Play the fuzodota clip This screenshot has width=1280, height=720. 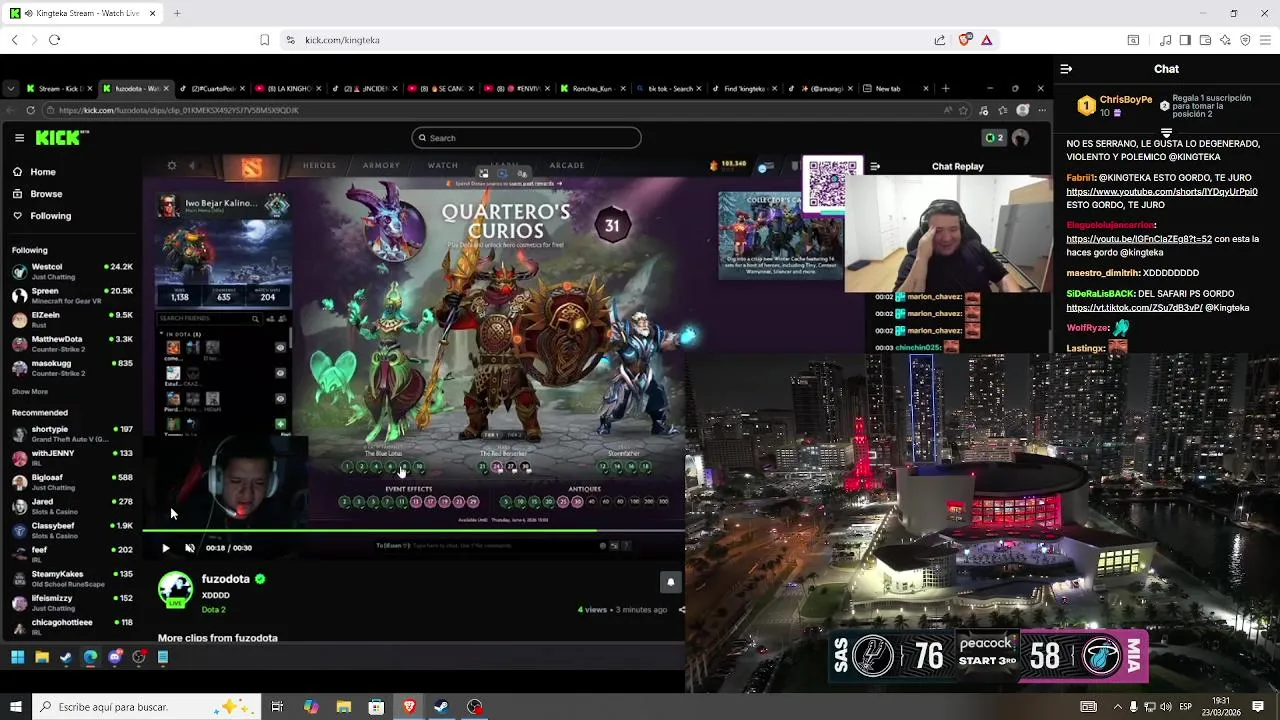pos(165,548)
